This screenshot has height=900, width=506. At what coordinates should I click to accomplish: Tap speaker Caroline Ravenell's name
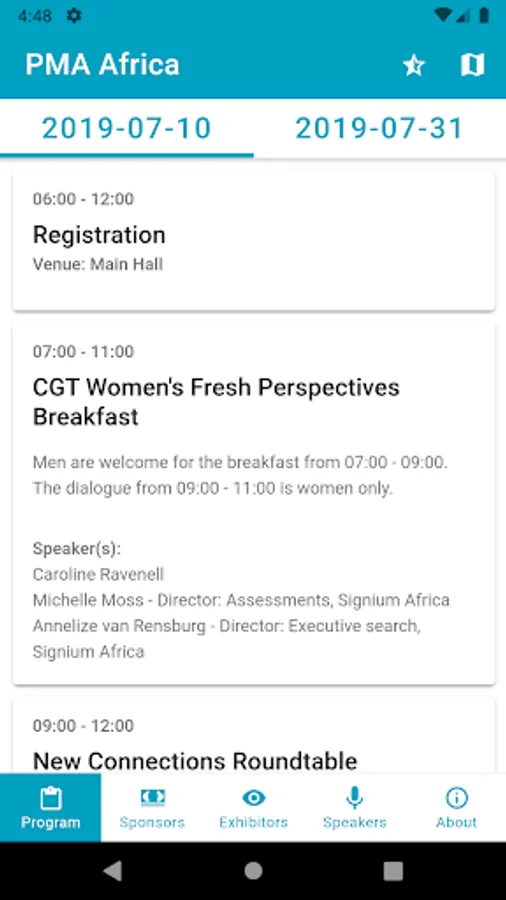[x=98, y=575]
